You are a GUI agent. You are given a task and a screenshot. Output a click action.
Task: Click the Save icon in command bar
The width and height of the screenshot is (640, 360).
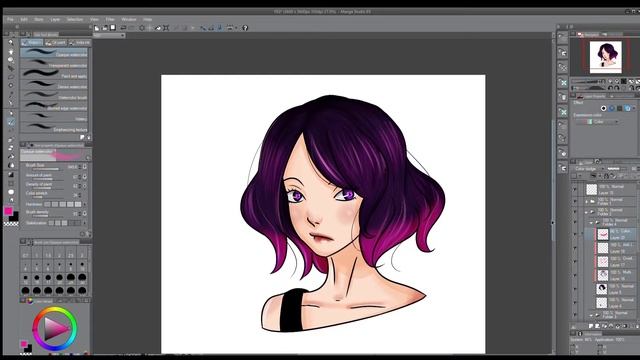tap(113, 28)
